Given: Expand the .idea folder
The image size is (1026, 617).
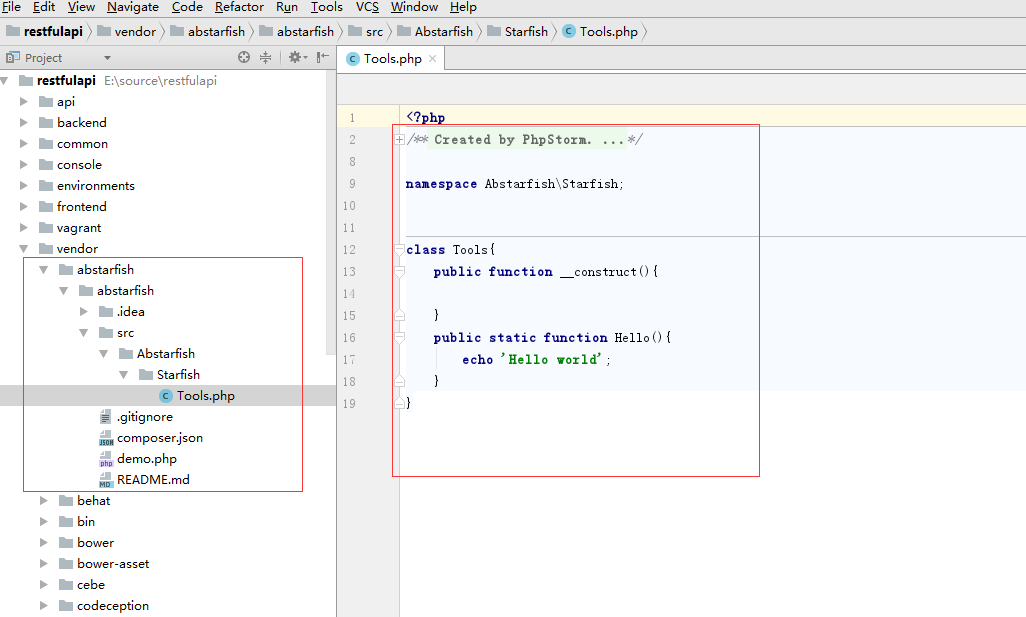Looking at the screenshot, I should click(x=84, y=311).
